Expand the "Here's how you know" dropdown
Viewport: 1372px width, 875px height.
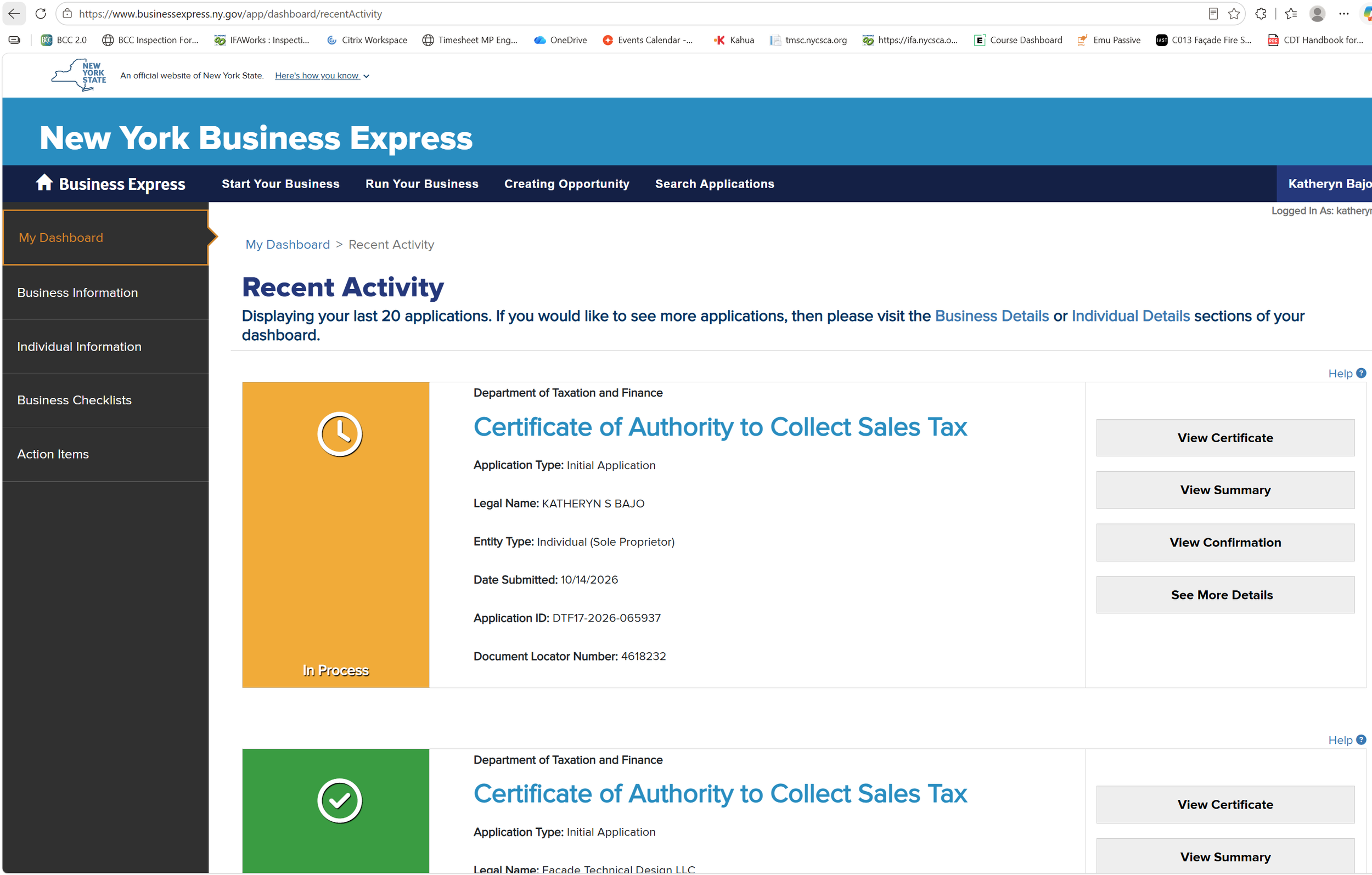323,76
